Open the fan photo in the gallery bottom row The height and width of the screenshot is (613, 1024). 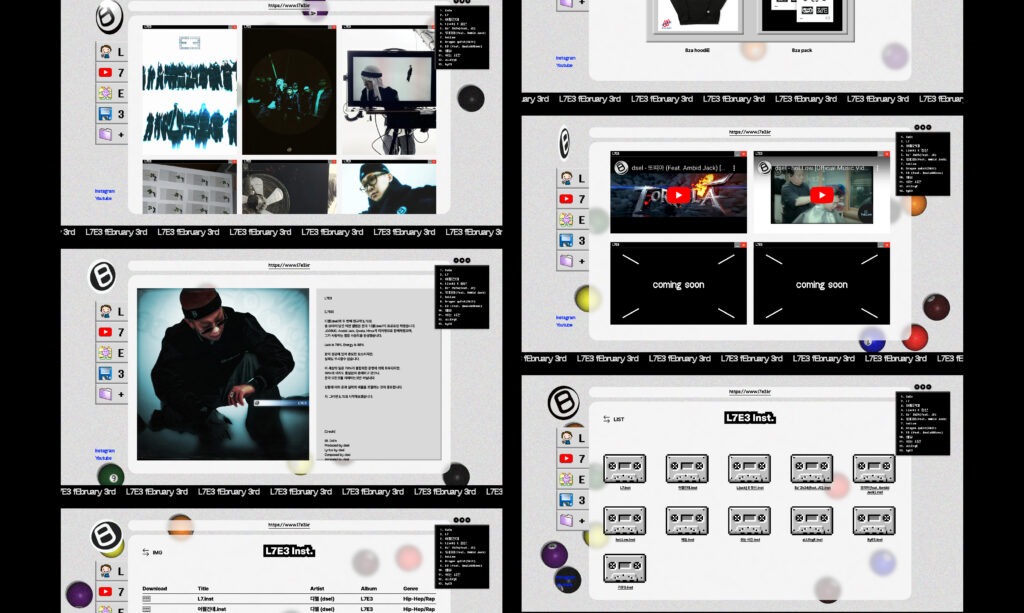pyautogui.click(x=289, y=187)
